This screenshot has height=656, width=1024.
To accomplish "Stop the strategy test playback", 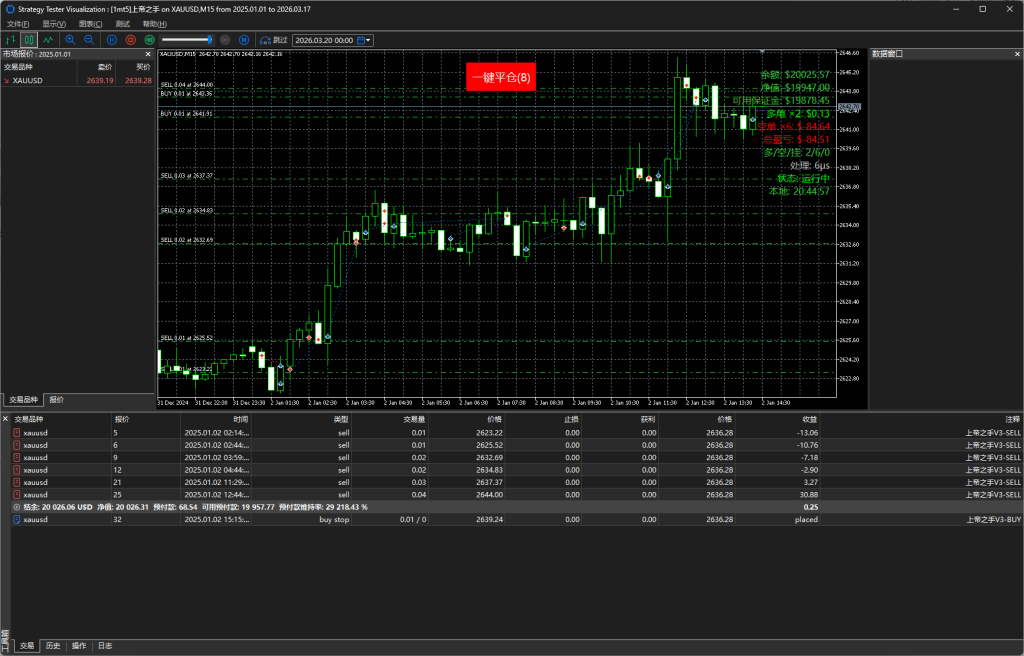I will pos(130,40).
